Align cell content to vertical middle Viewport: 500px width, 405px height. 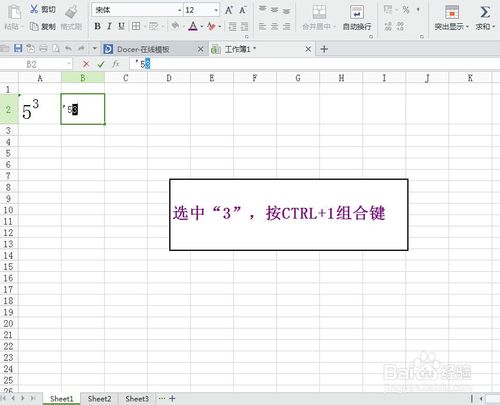pyautogui.click(x=274, y=10)
